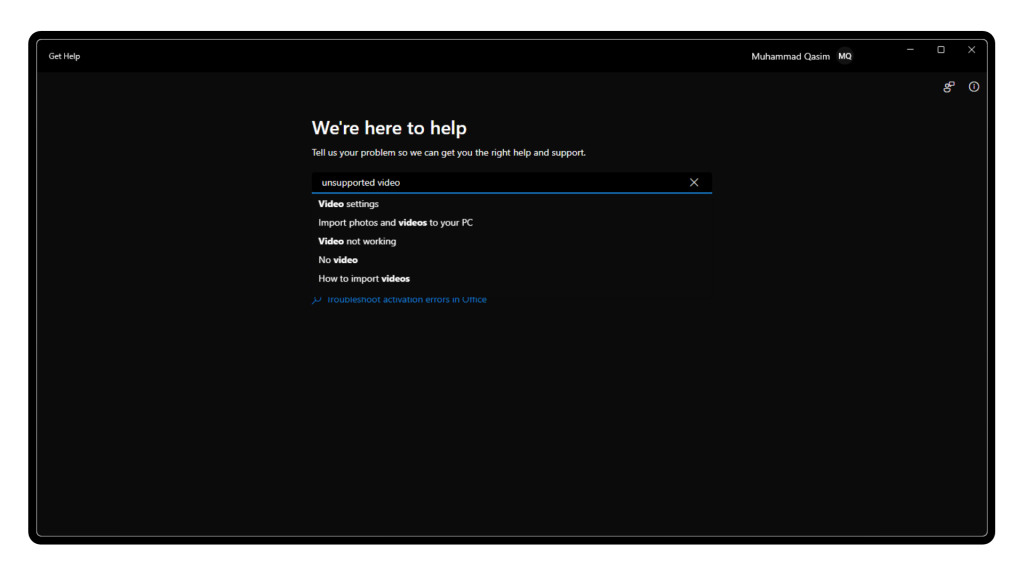Click the wrench icon beside the Troubleshoot link
This screenshot has width=1024, height=576.
(317, 300)
